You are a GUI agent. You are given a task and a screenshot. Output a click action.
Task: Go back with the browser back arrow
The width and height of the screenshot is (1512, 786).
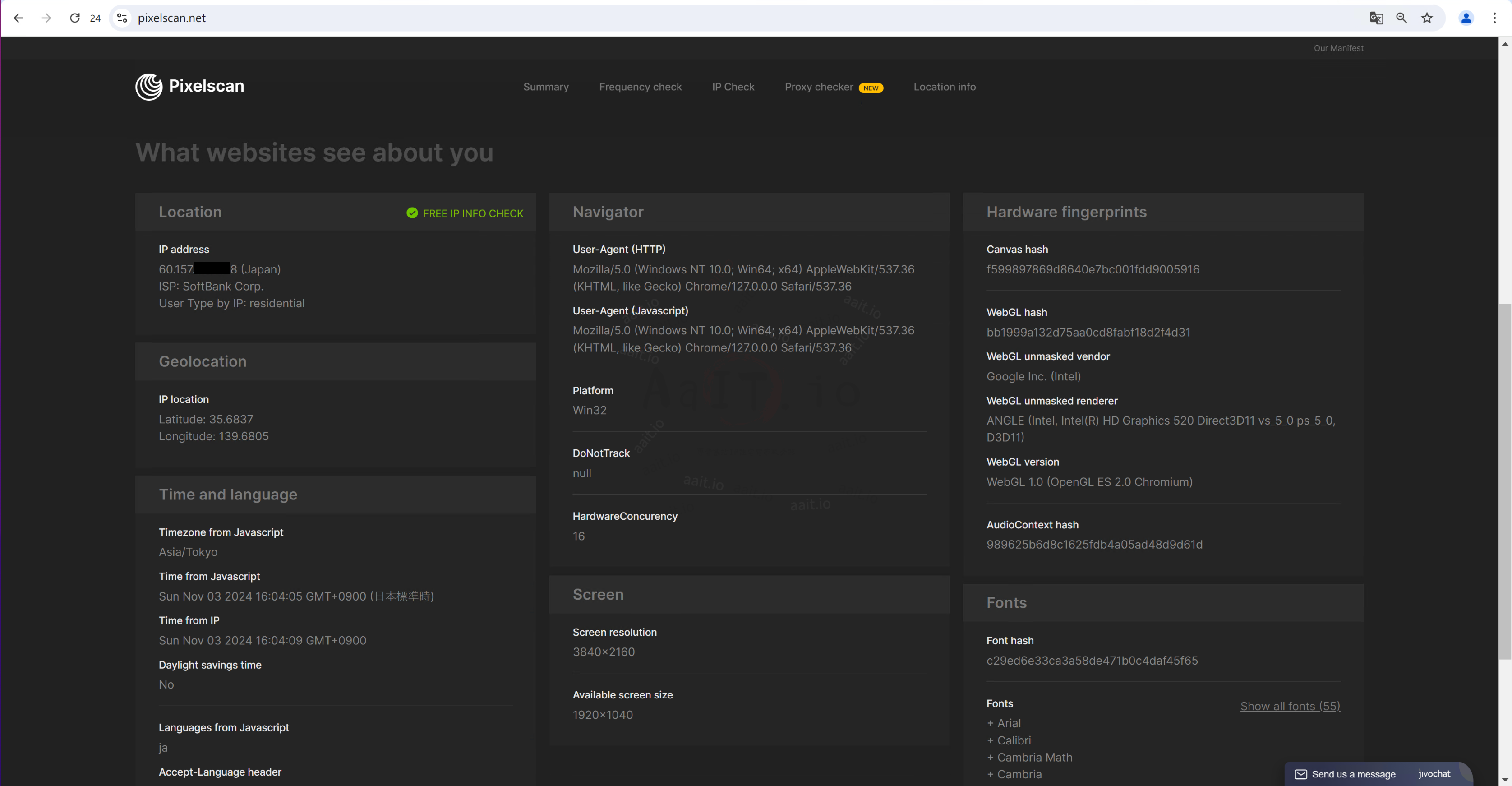click(18, 18)
